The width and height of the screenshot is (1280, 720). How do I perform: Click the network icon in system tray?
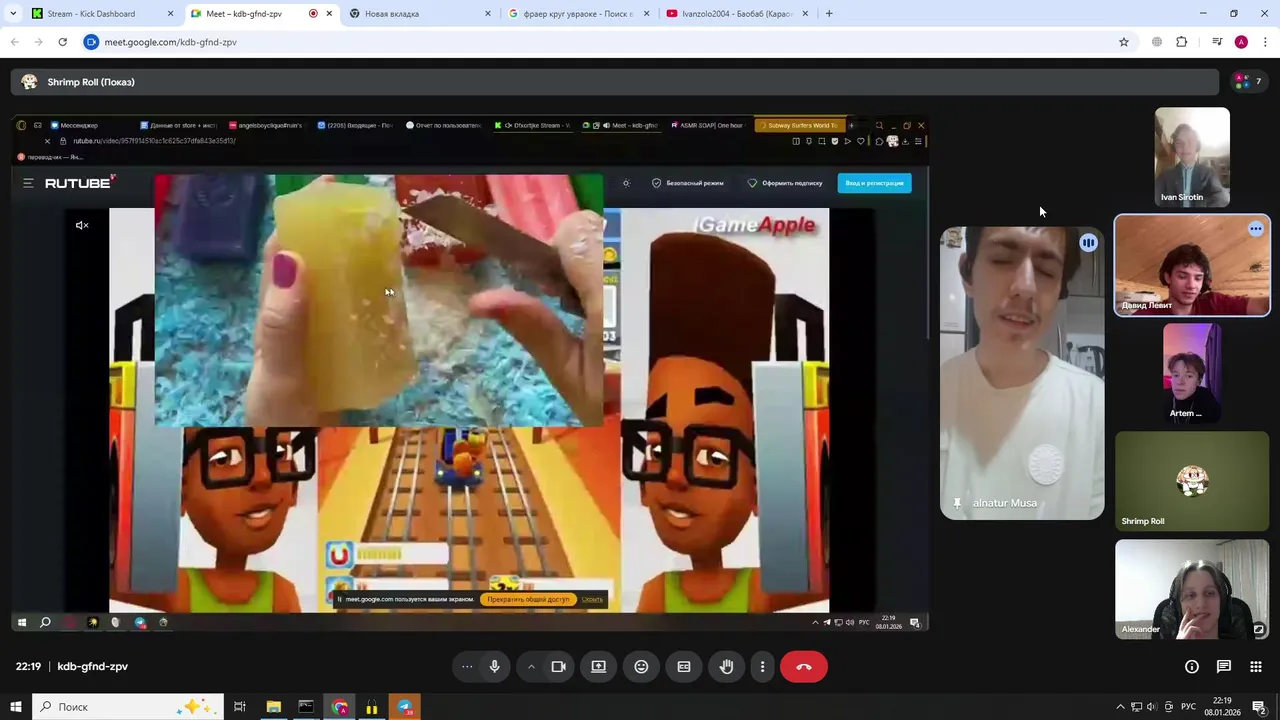click(1136, 707)
